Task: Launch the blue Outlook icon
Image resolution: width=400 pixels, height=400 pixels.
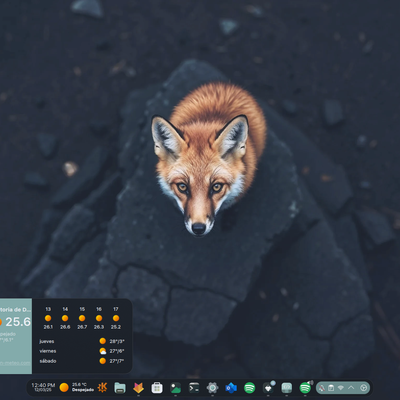Action: pos(231,388)
